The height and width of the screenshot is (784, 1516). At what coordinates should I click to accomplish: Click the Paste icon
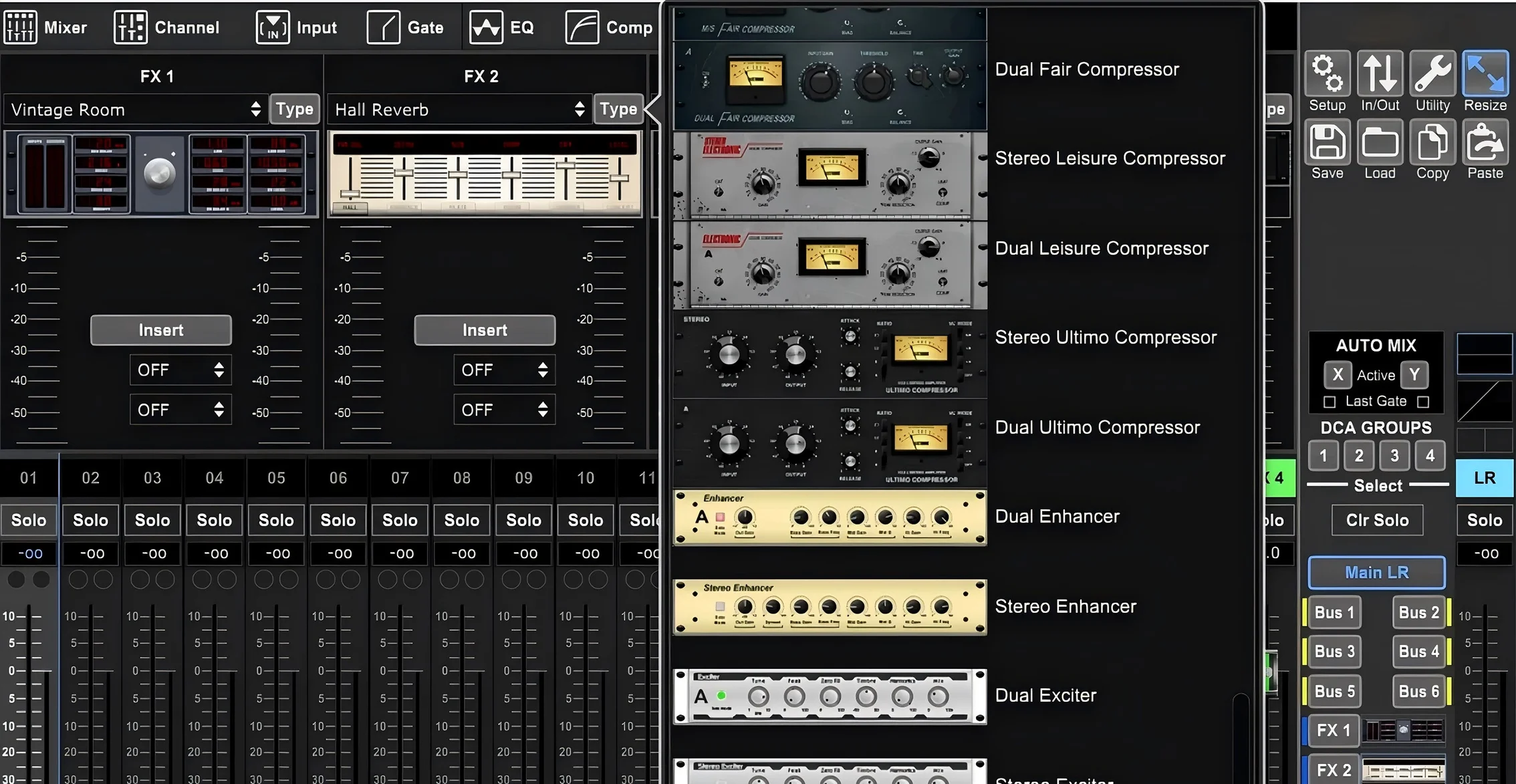(x=1485, y=142)
